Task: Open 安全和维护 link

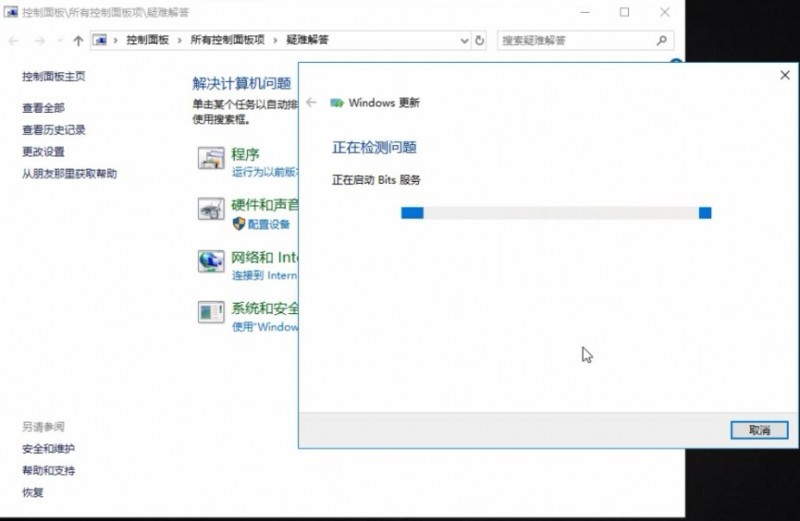Action: click(x=48, y=449)
